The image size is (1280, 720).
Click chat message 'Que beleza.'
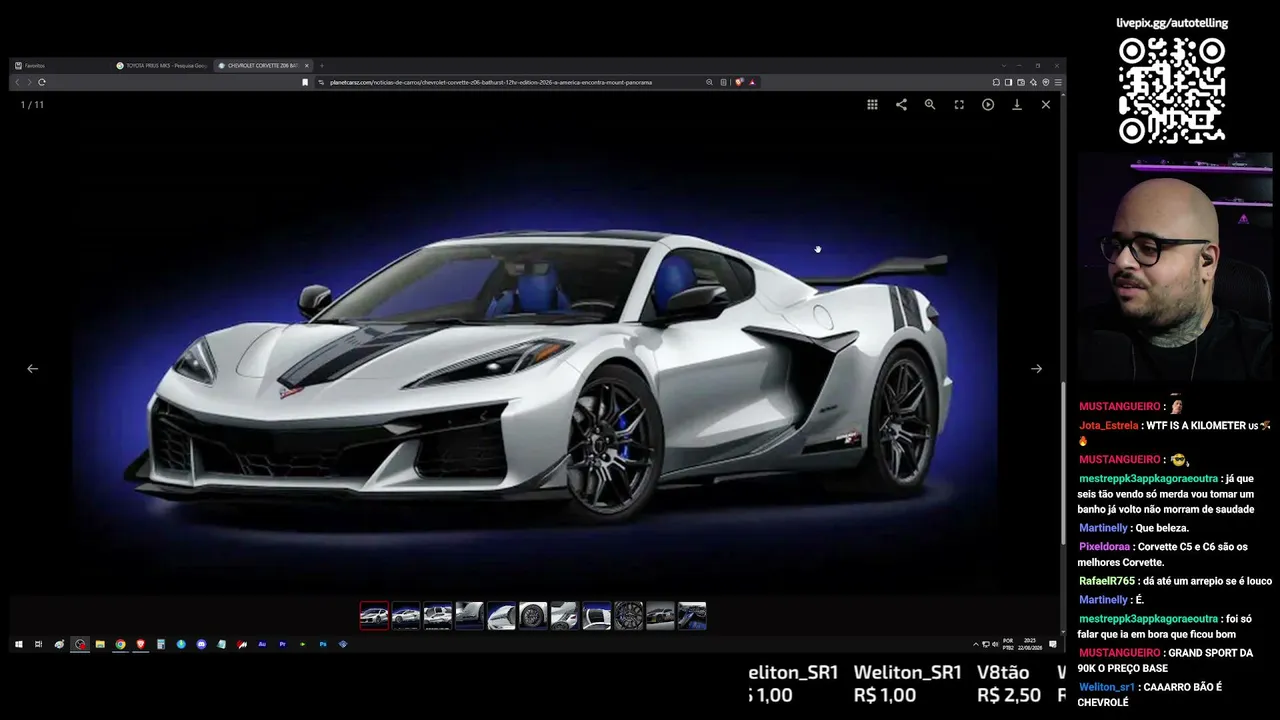pyautogui.click(x=1163, y=528)
